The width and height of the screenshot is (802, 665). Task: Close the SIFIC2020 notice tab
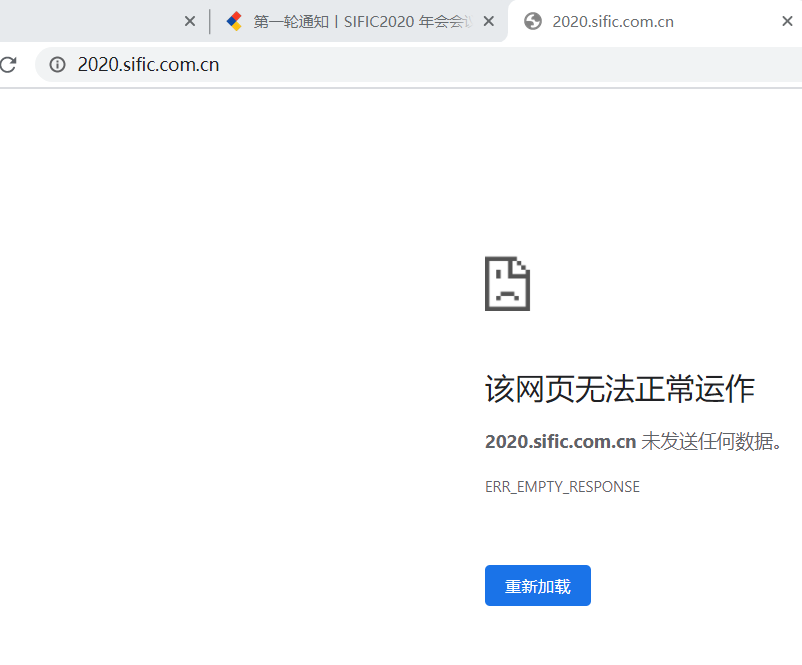[487, 20]
